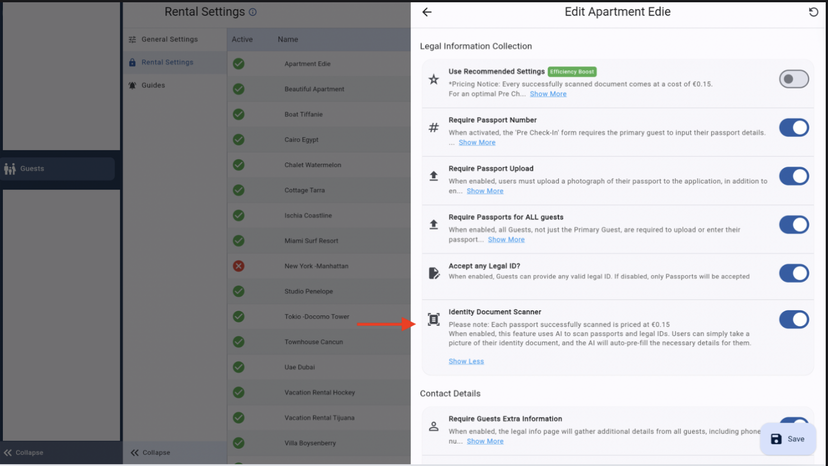Screen dimensions: 828x466
Task: Open General Settings in the sidebar
Action: [x=169, y=40]
